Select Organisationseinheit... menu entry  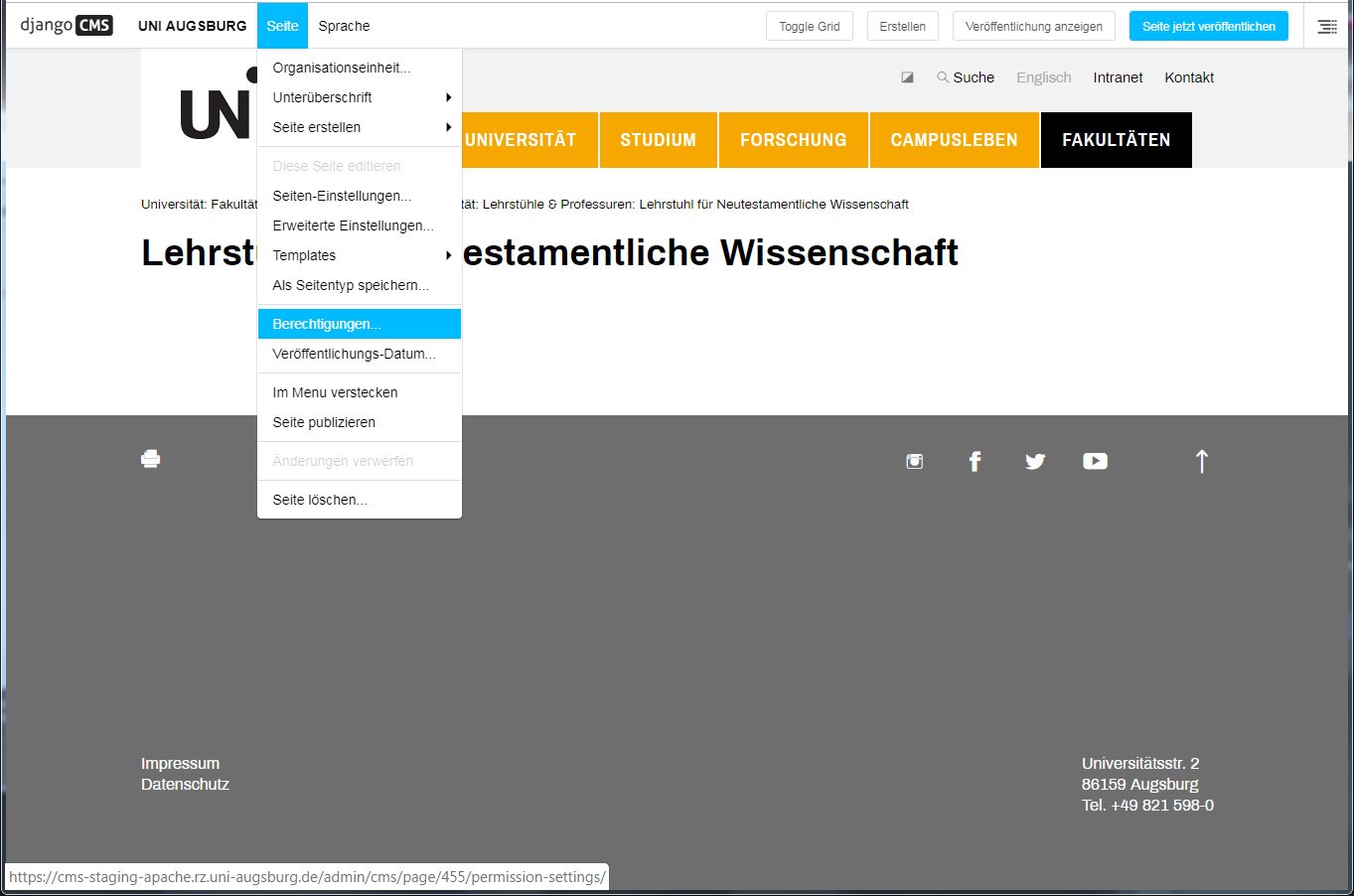coord(360,68)
